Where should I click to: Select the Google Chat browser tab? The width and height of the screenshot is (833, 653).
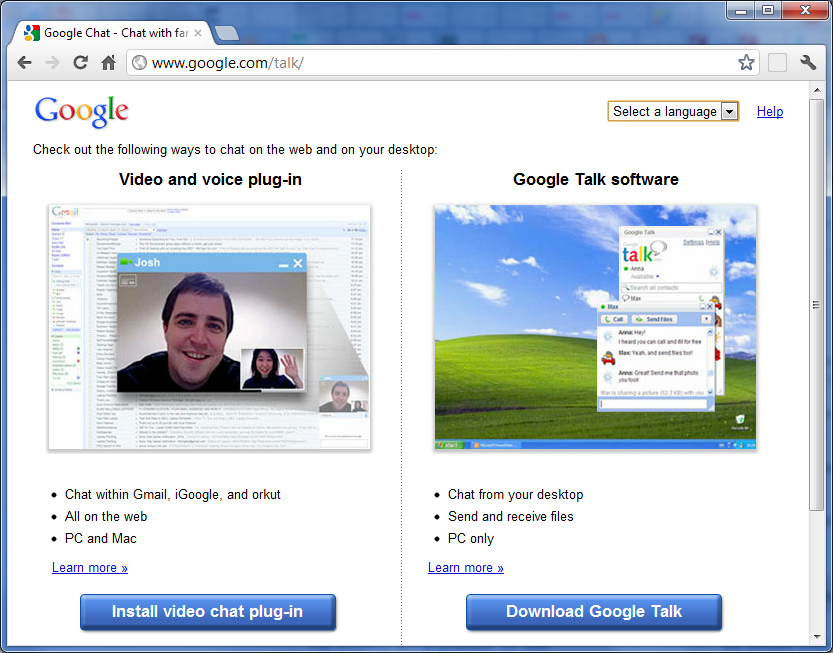[x=113, y=33]
